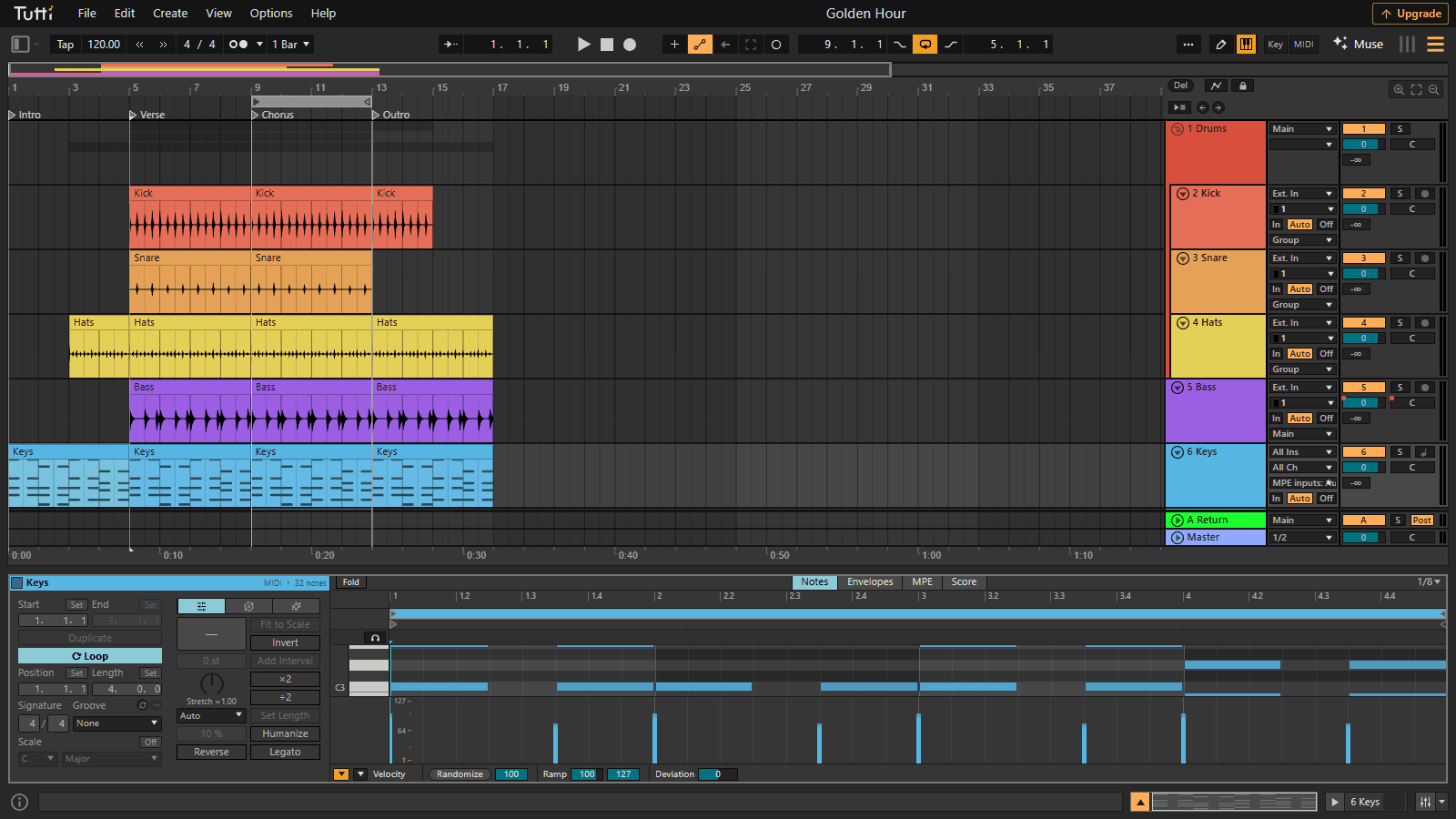Switch to the MPE tab

922,582
